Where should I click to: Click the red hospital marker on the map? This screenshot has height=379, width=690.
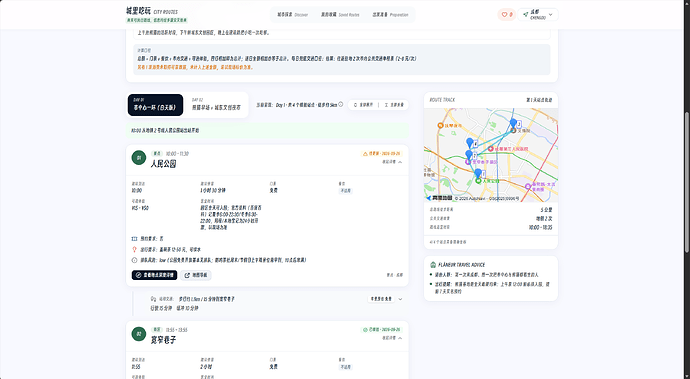click(x=491, y=149)
